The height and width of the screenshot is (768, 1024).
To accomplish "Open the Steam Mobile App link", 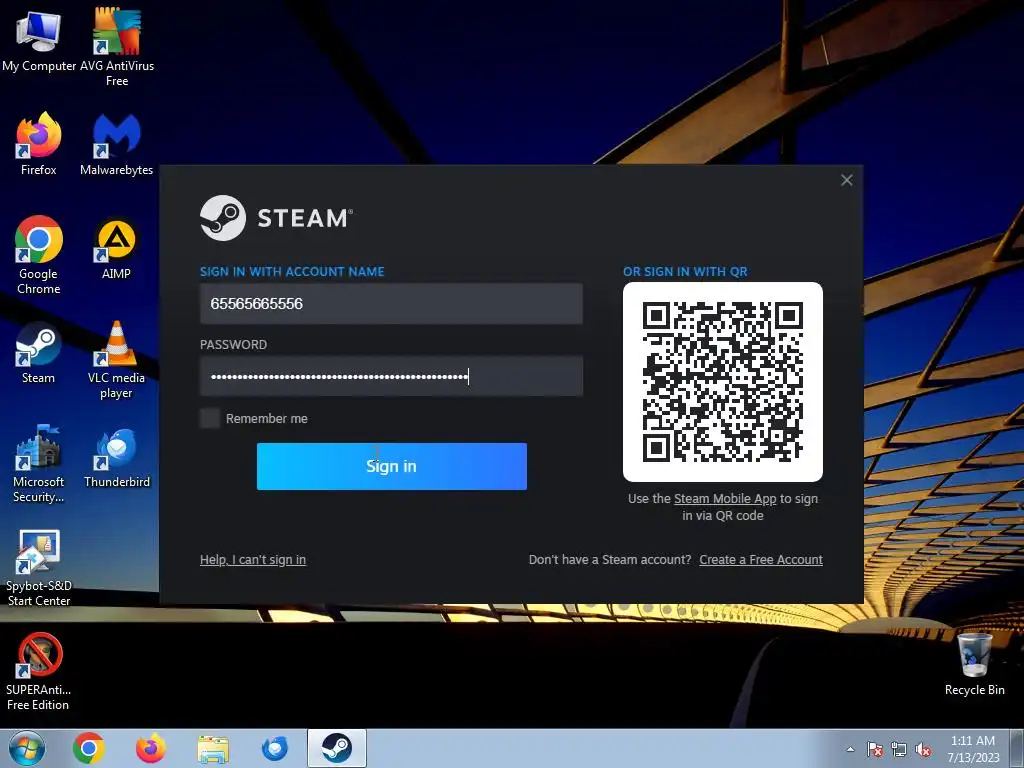I will pos(725,499).
